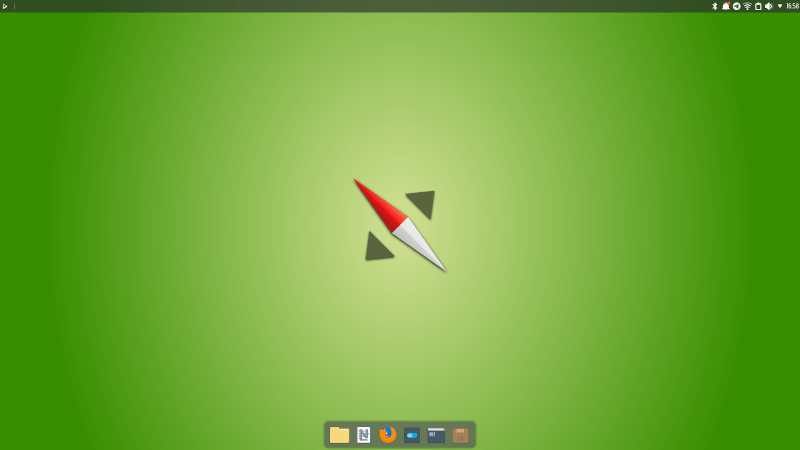Image resolution: width=800 pixels, height=450 pixels.
Task: Launch the terminal from the dock
Action: pos(436,435)
